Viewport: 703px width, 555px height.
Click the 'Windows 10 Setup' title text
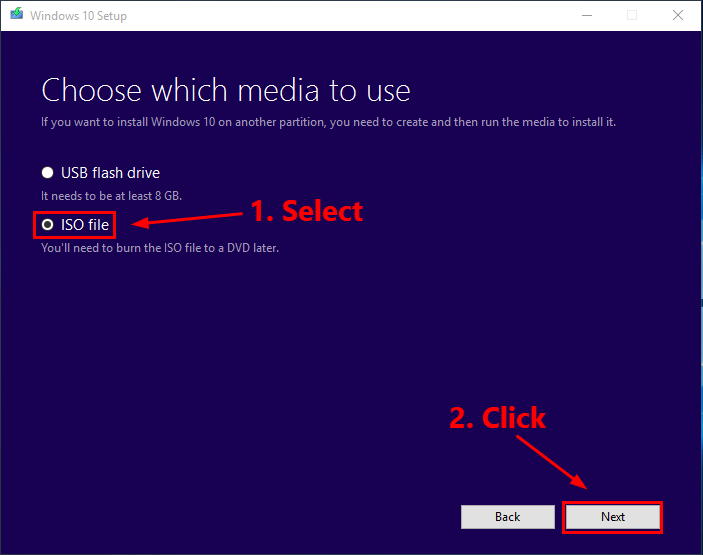78,16
